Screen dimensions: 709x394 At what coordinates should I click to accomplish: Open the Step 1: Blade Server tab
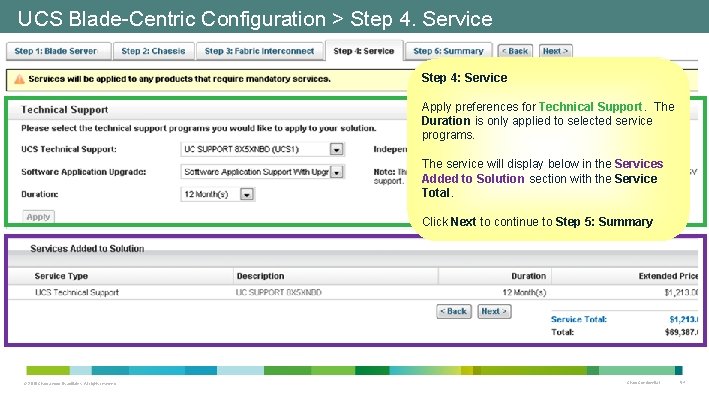tap(58, 51)
